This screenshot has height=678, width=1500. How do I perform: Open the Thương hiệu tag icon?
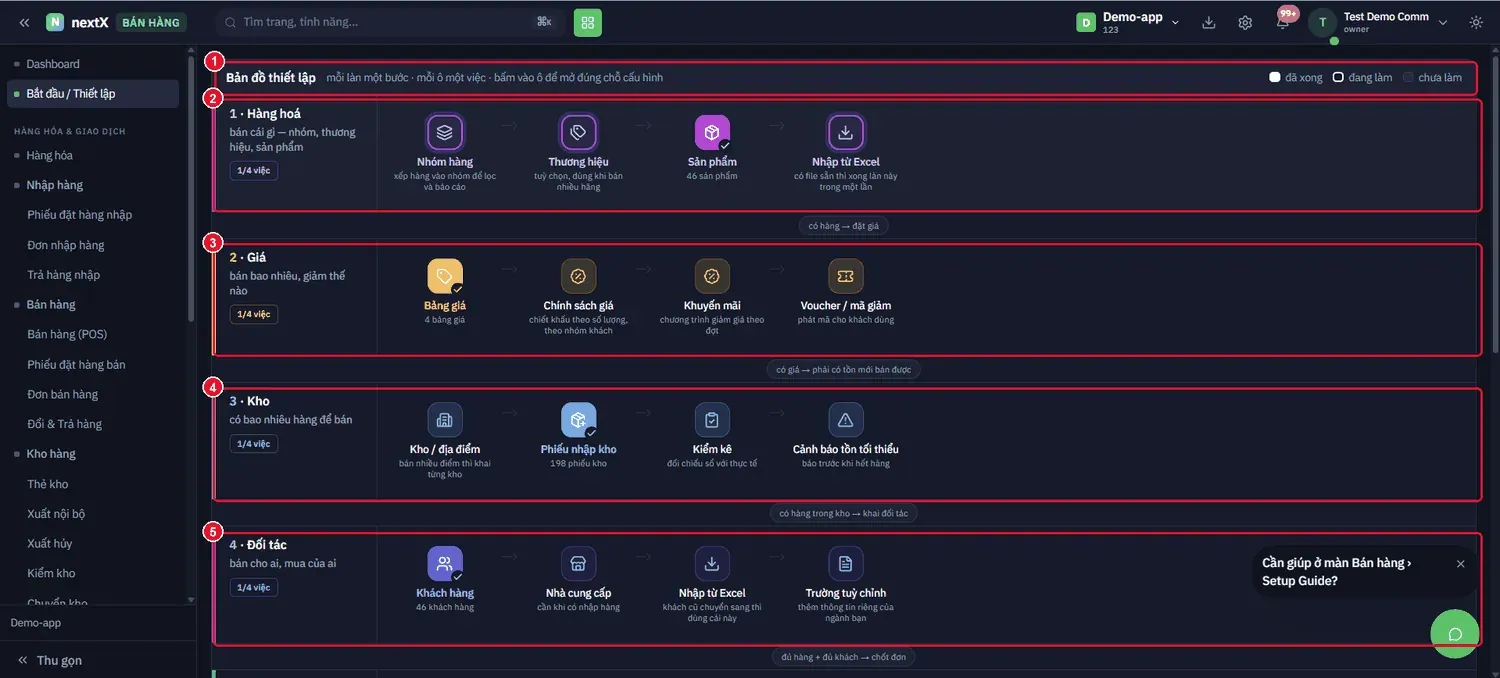click(579, 132)
